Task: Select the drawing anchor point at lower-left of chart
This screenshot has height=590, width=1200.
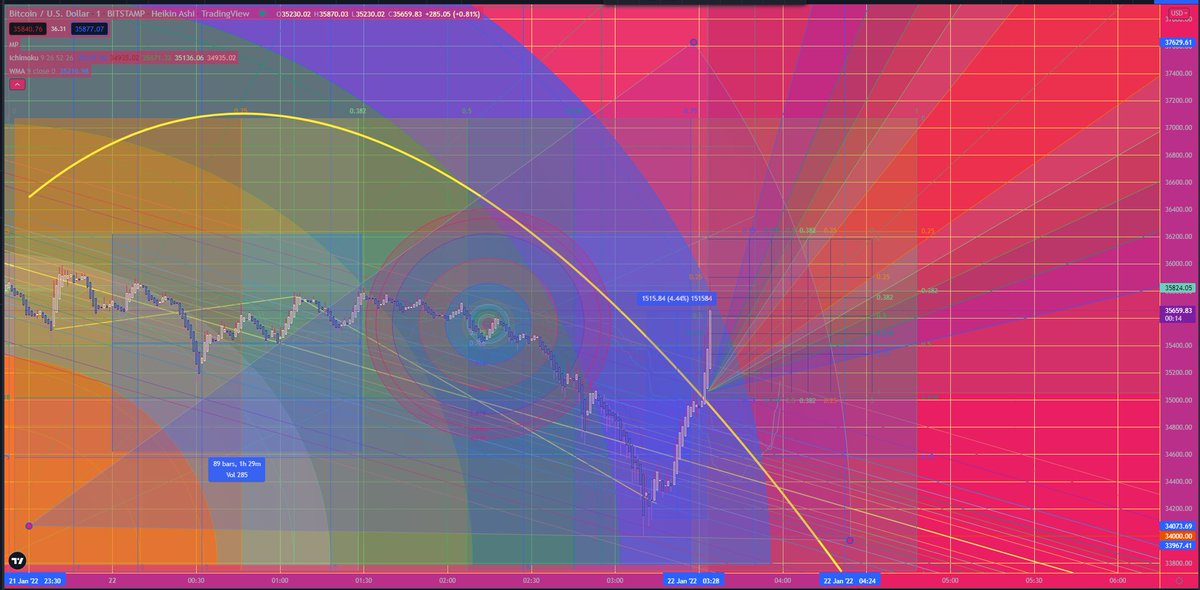Action: 29,526
